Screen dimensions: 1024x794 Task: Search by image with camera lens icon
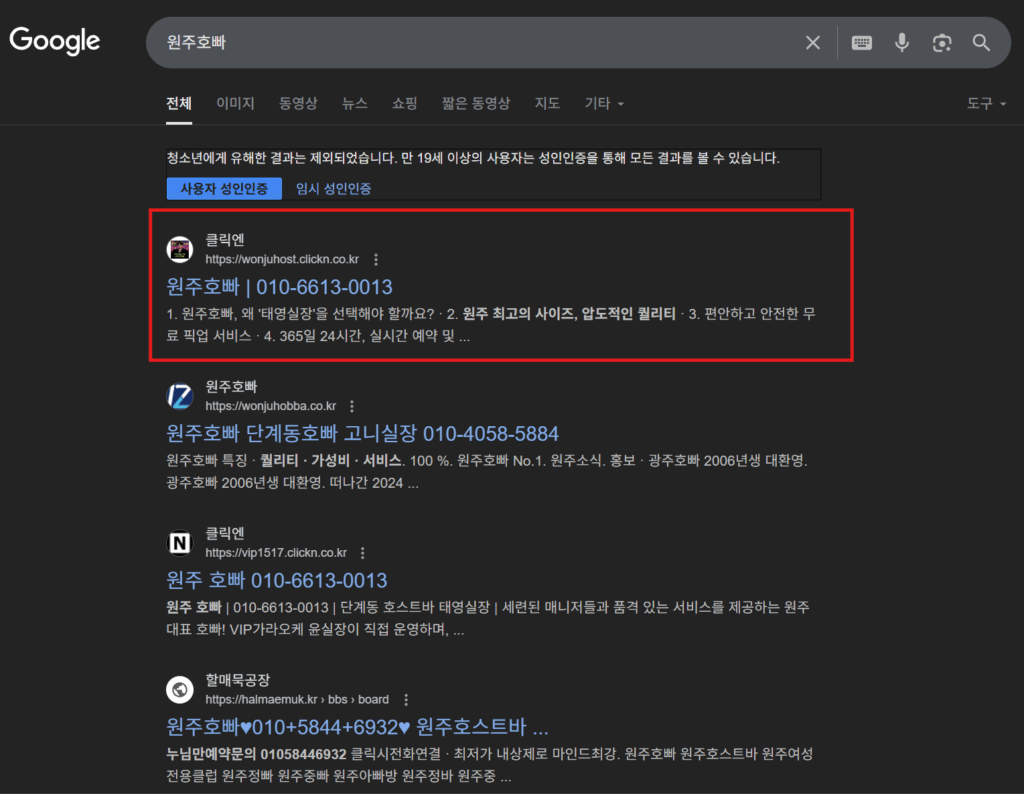(x=942, y=43)
